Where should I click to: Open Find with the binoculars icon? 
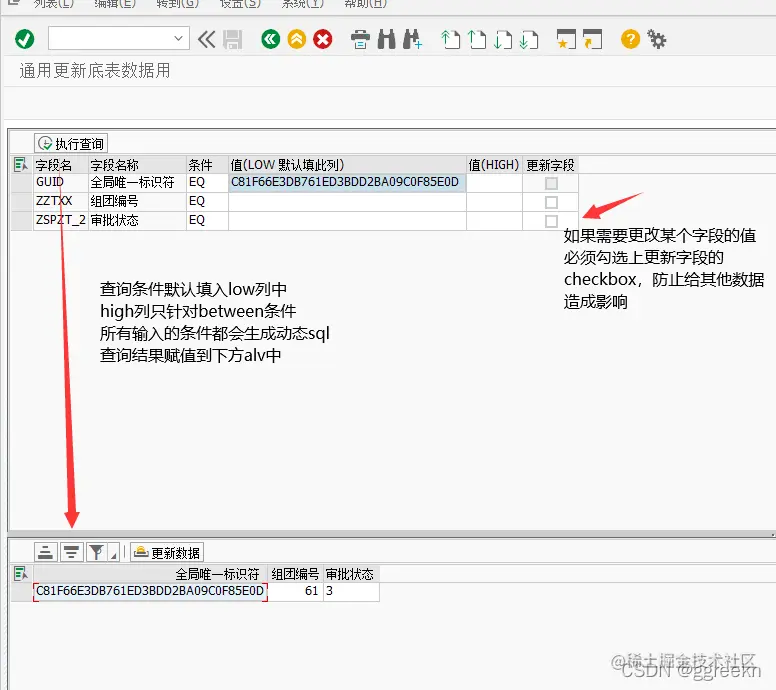(387, 39)
